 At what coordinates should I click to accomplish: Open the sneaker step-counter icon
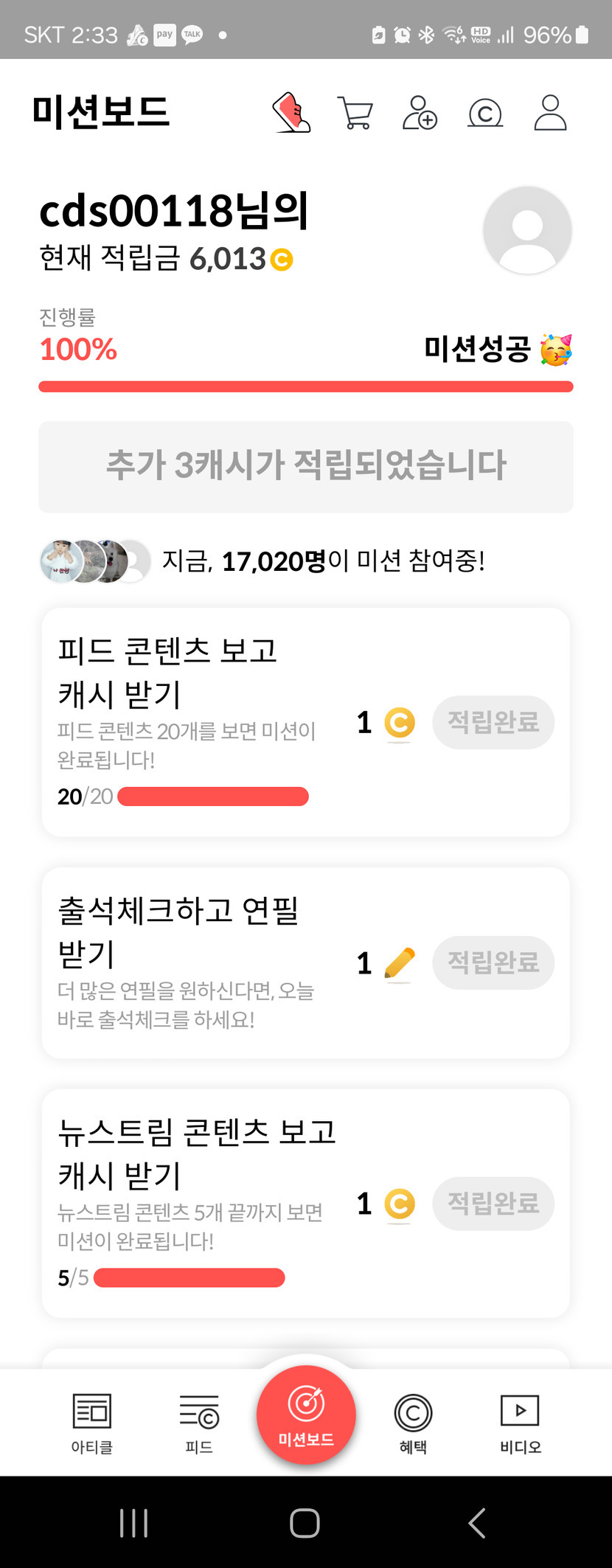tap(292, 113)
